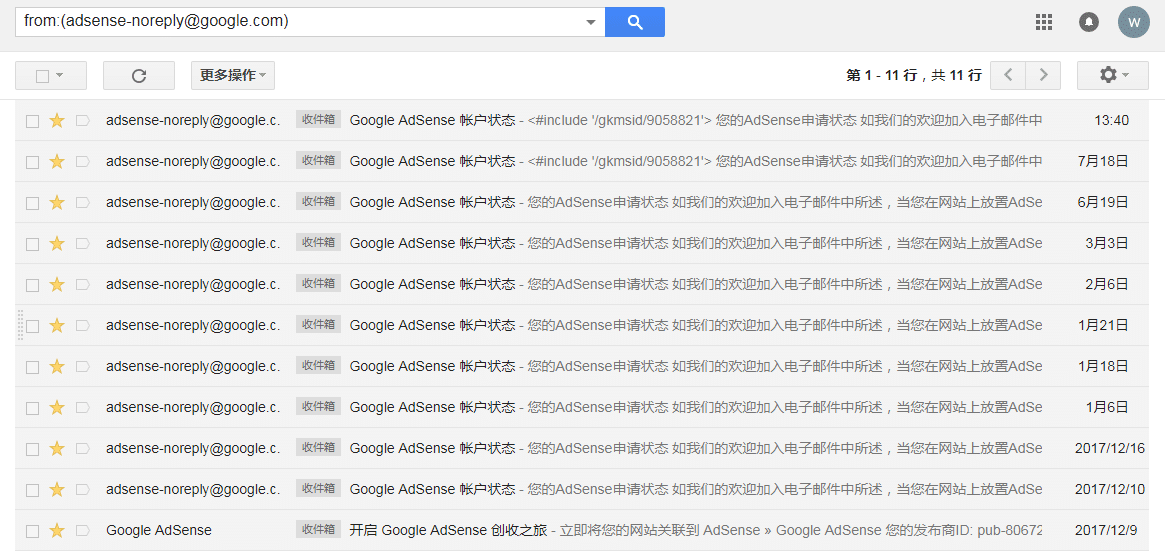1165x554 pixels.
Task: Unstar the 3月3日 email
Action: click(x=56, y=243)
